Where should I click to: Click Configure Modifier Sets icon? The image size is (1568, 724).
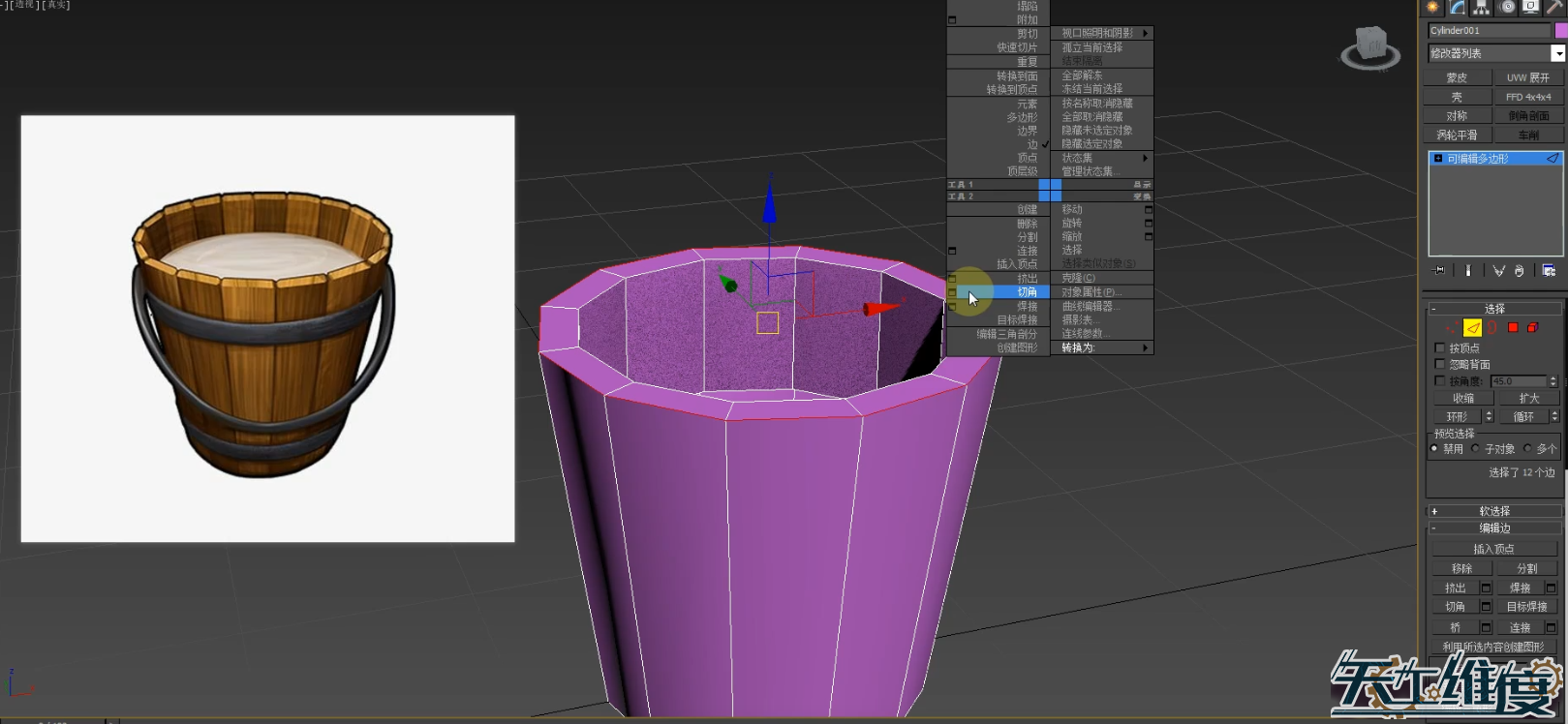pyautogui.click(x=1549, y=271)
